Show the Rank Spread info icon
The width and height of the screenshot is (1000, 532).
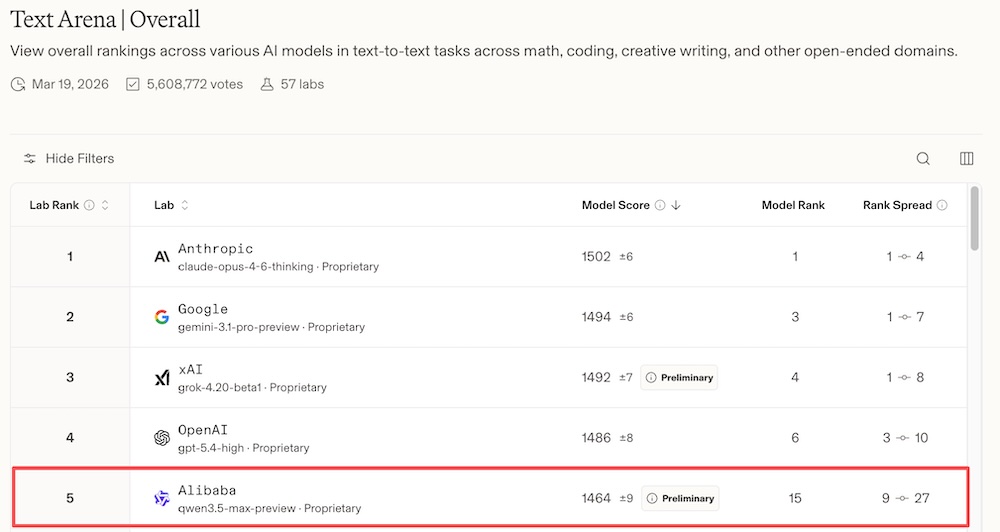click(941, 205)
